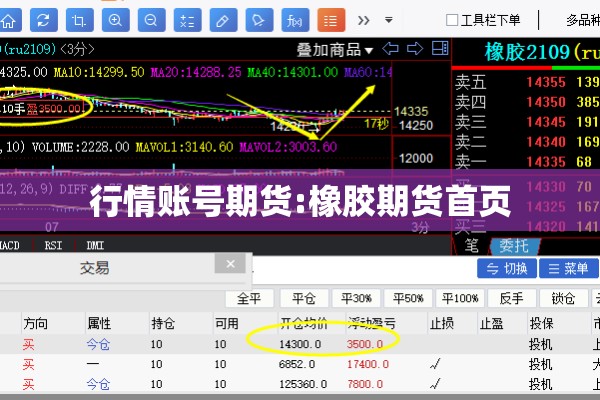Click the MA20:14288.25 indicator label
The image size is (600, 400).
pos(196,72)
